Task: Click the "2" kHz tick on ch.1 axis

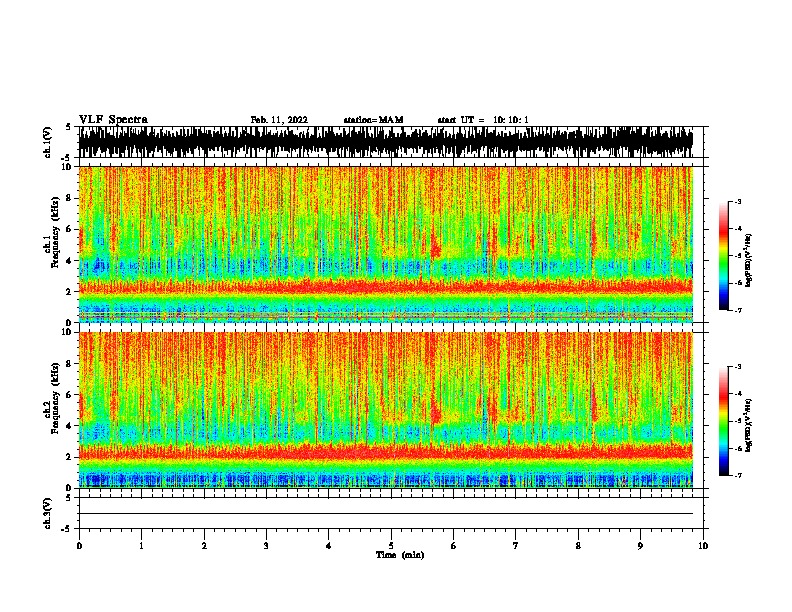Action: (x=70, y=292)
